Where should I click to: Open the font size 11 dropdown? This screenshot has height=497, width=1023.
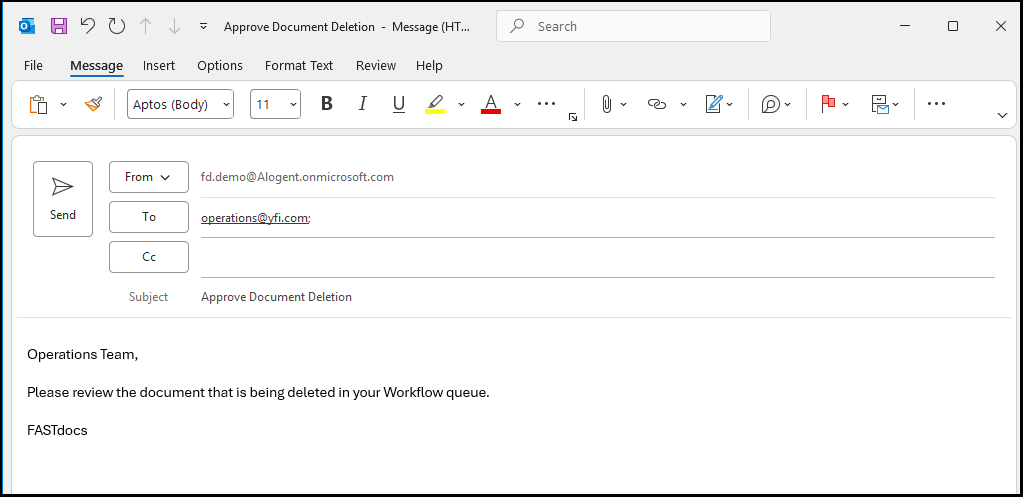(x=276, y=104)
